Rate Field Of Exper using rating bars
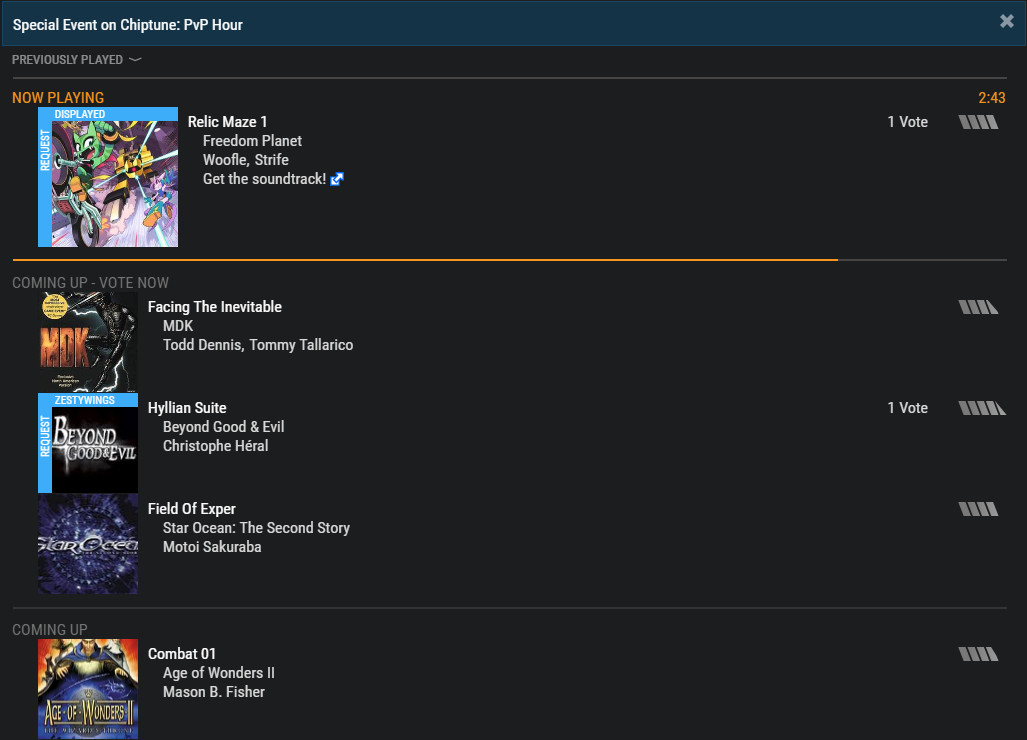 (x=978, y=509)
